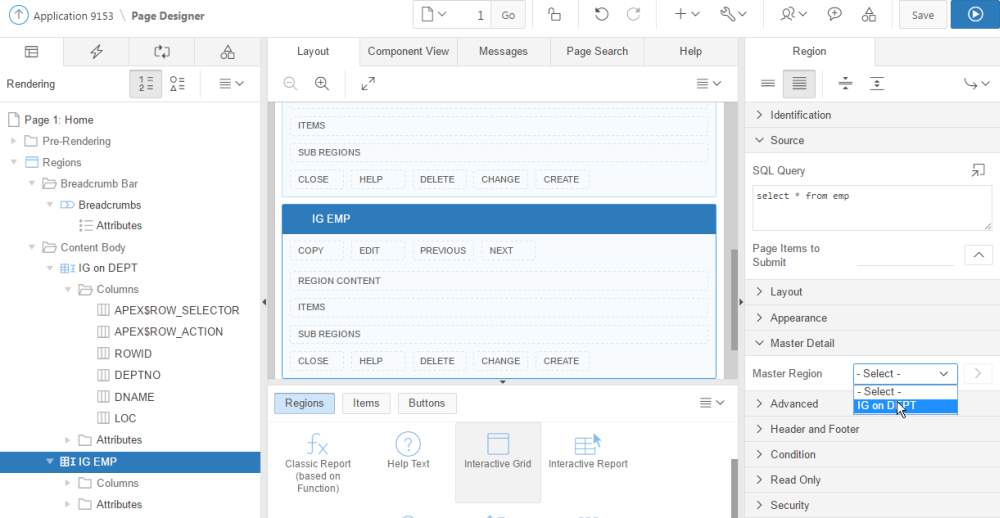Switch to the Processing tab icon
Screen dimensions: 1000x518
point(161,52)
